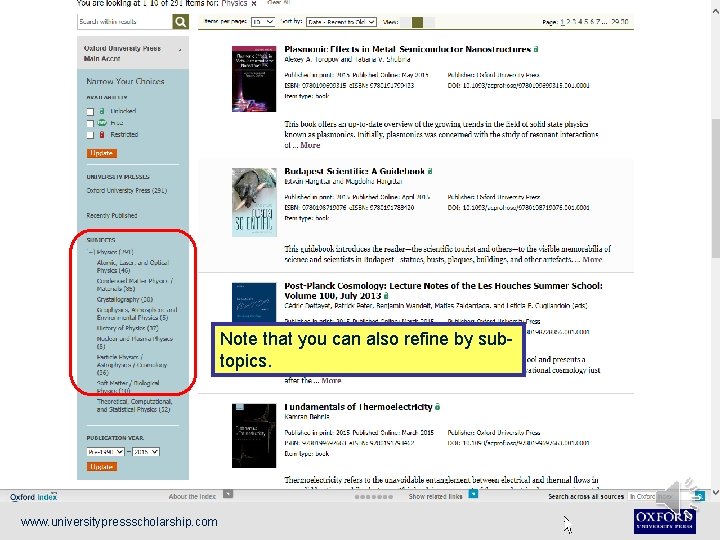The height and width of the screenshot is (540, 720).
Task: Click the About the Index arrow icon
Action: (x=228, y=494)
